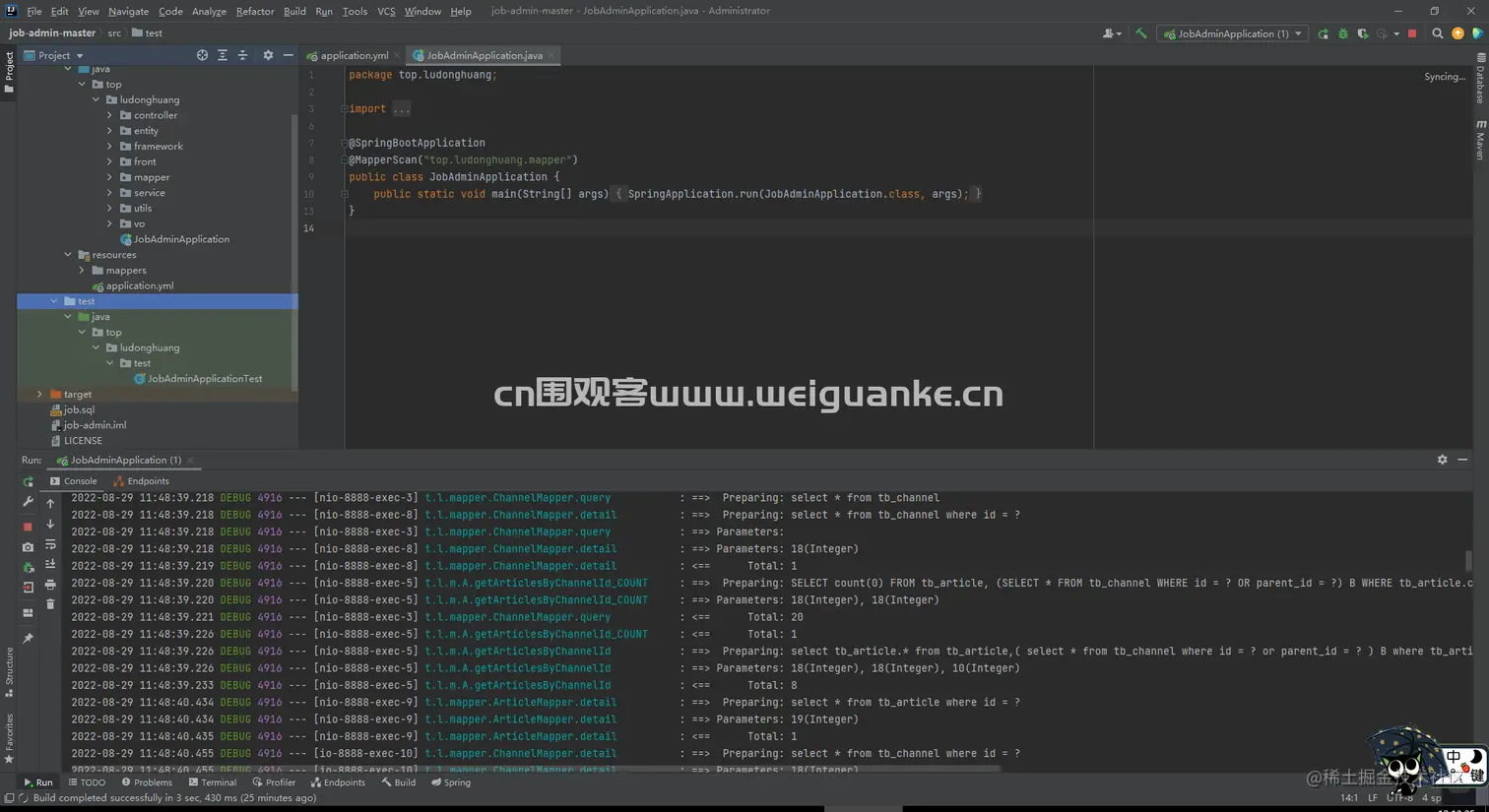Viewport: 1489px width, 812px height.
Task: Collapse resources folder
Action: pyautogui.click(x=68, y=255)
